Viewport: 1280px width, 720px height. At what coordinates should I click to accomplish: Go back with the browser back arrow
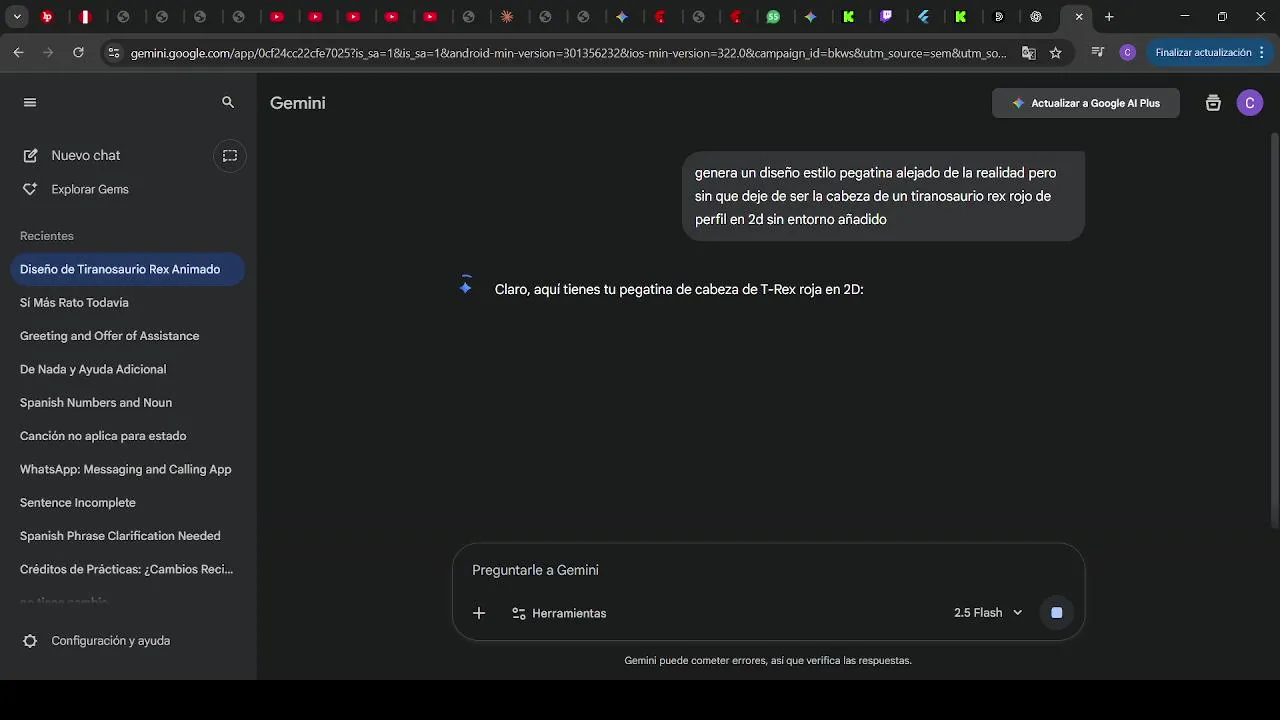[18, 53]
